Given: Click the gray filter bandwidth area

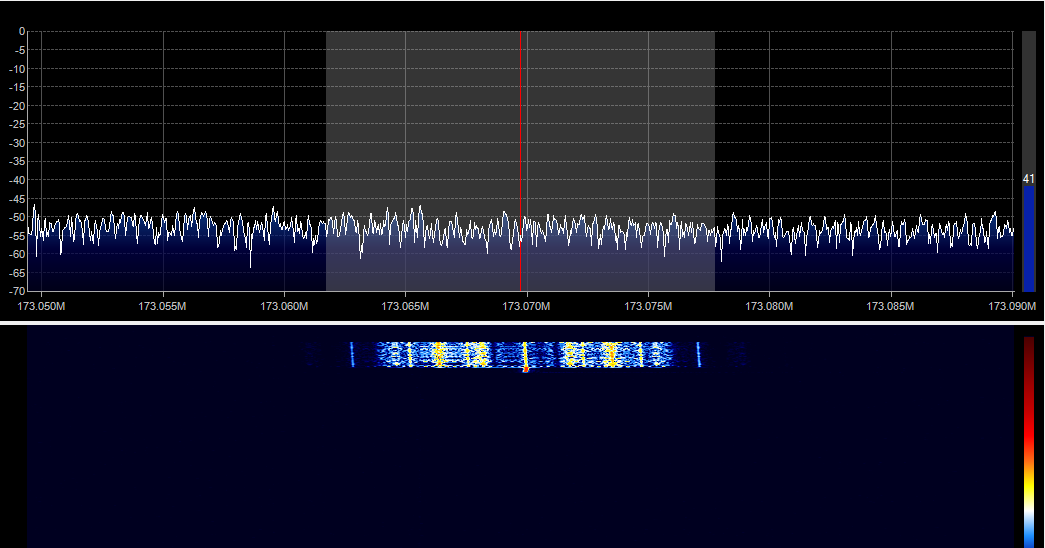Looking at the screenshot, I should (521, 161).
